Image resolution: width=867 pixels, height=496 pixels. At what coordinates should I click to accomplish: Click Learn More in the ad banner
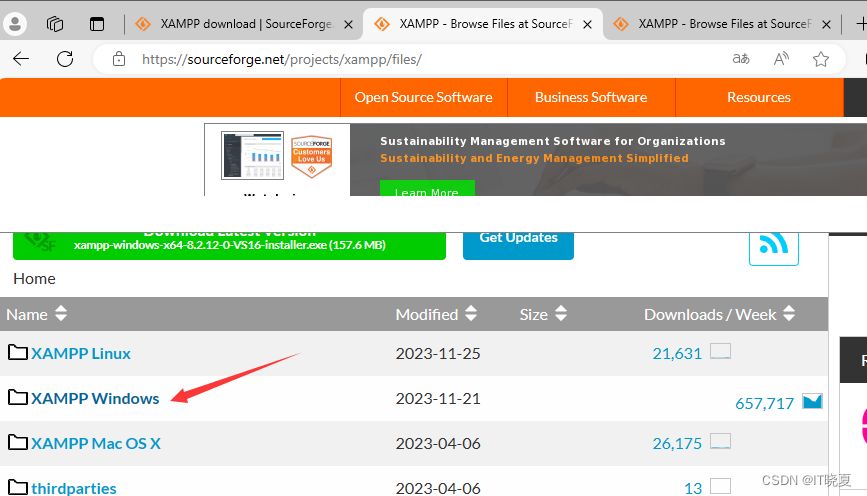click(427, 189)
